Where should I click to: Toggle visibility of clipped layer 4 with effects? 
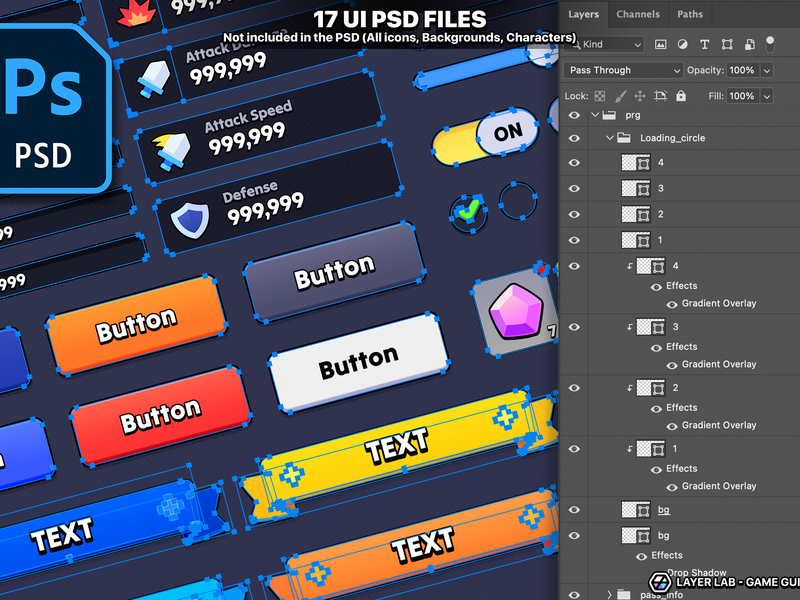pos(574,266)
